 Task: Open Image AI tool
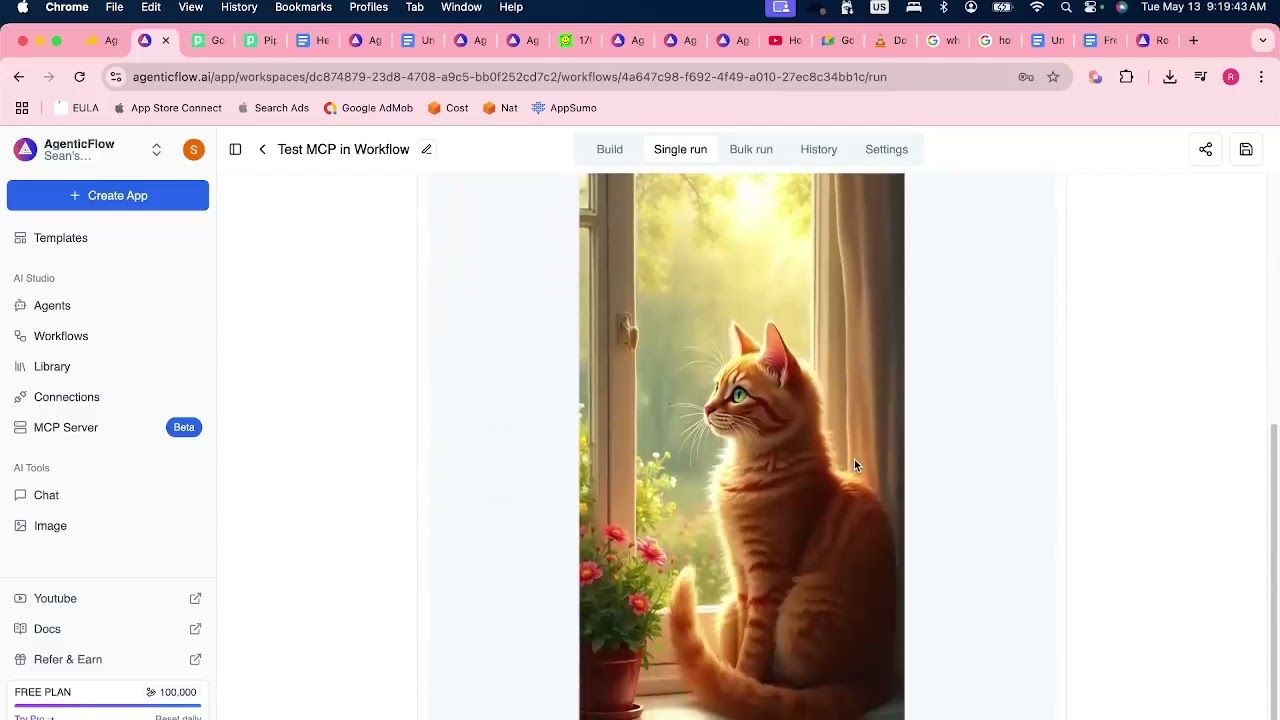(108, 526)
